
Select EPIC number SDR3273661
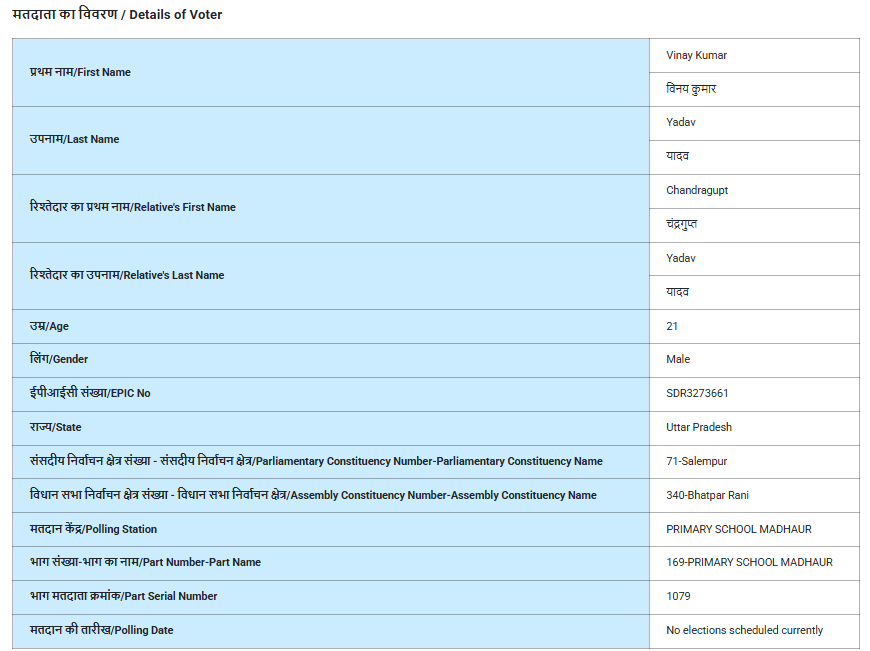point(697,393)
